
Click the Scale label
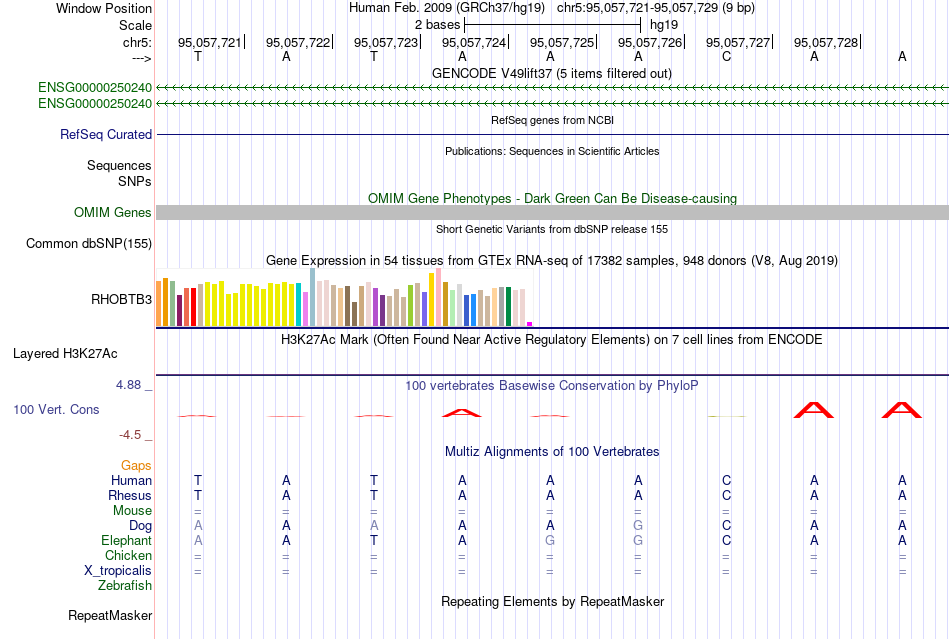tap(135, 25)
